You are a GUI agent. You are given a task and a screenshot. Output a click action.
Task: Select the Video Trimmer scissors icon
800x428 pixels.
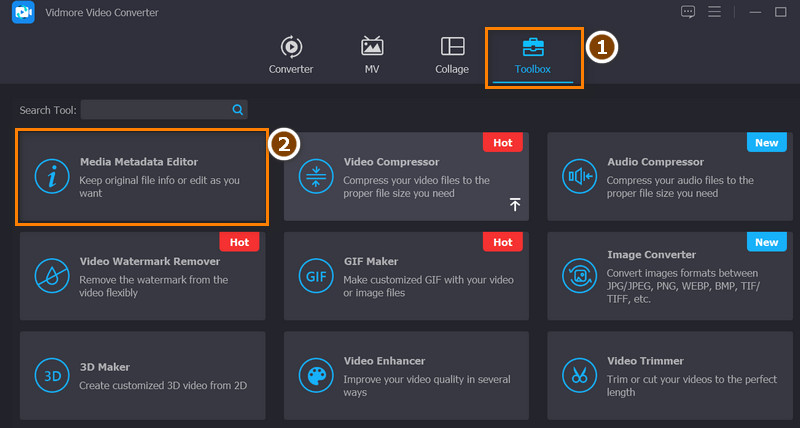(x=579, y=375)
